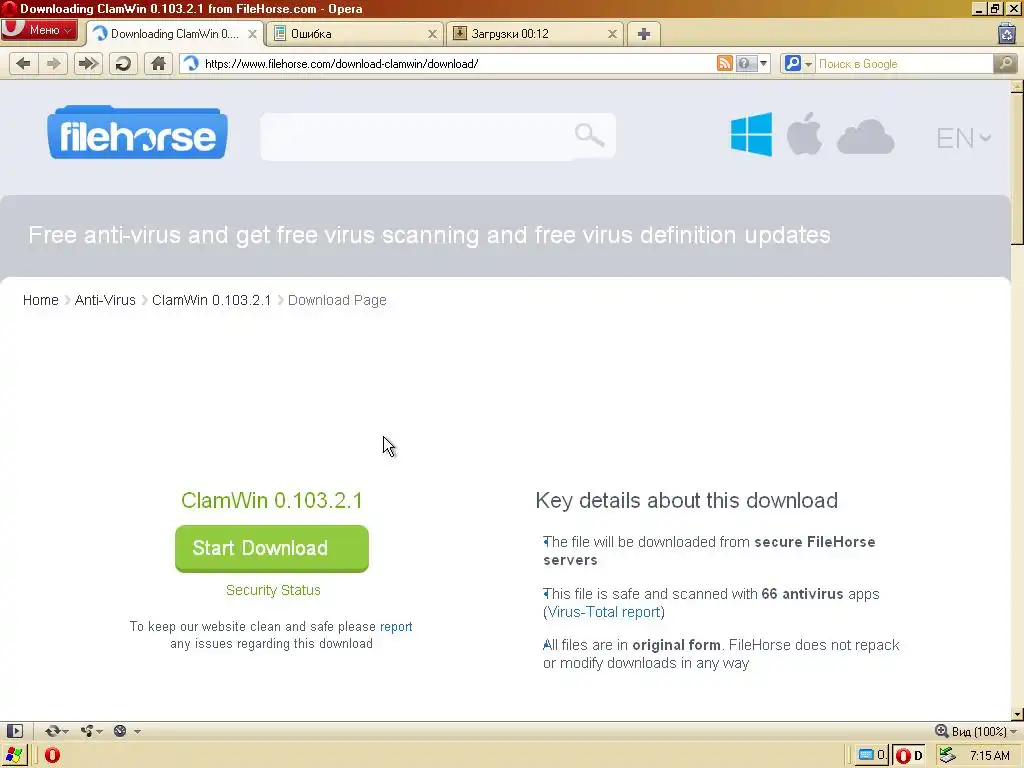
Task: Go back one page
Action: [24, 63]
